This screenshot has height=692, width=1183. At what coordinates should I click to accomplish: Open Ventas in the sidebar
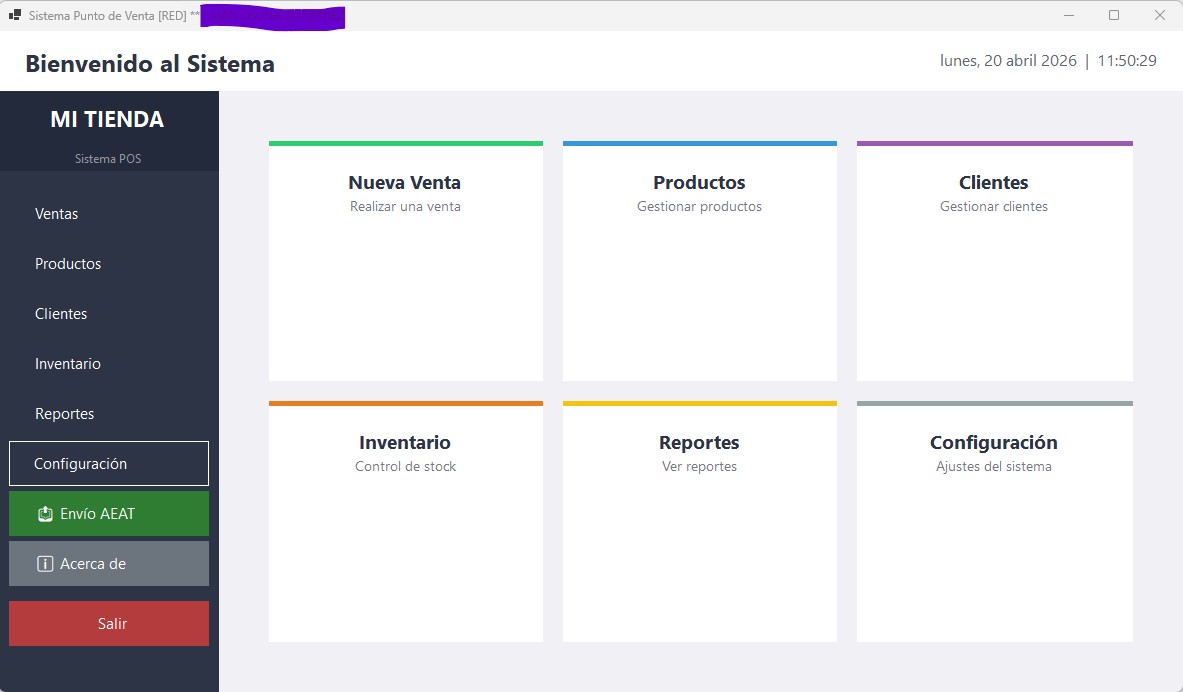[109, 214]
